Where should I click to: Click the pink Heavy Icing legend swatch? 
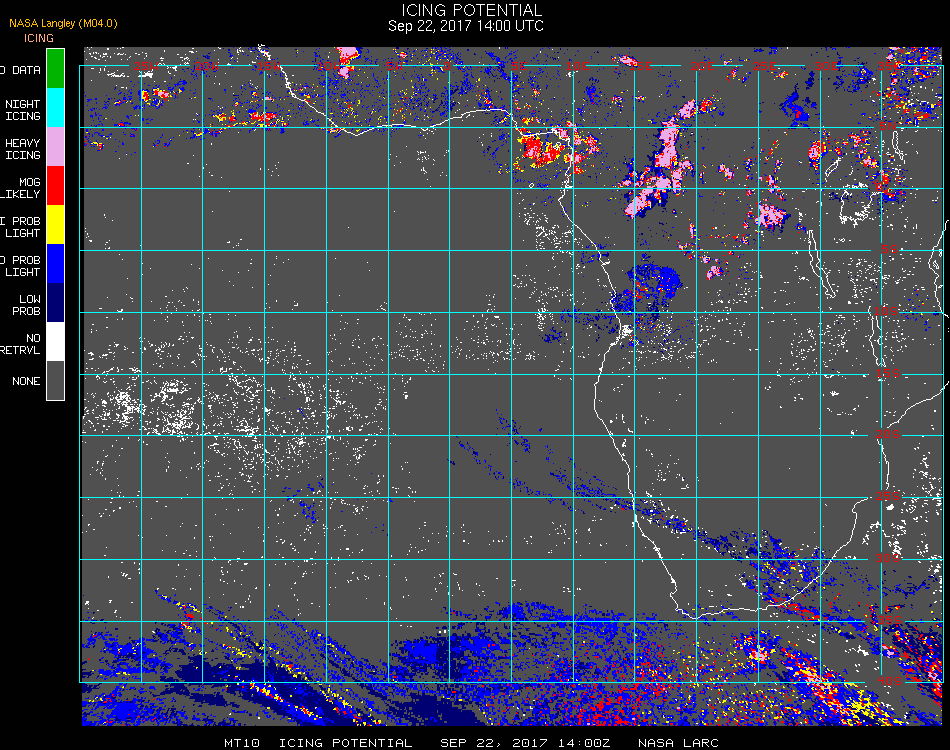pyautogui.click(x=55, y=147)
